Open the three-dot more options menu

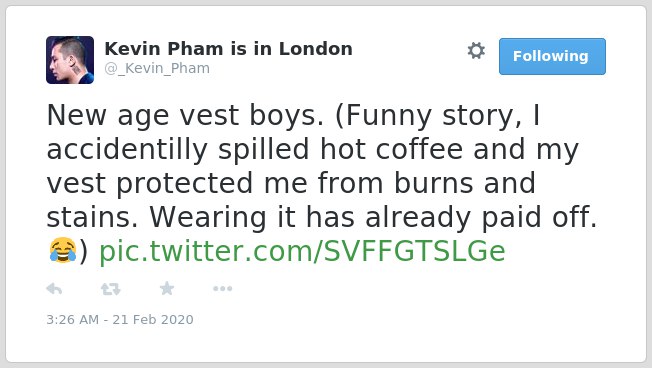coord(222,289)
